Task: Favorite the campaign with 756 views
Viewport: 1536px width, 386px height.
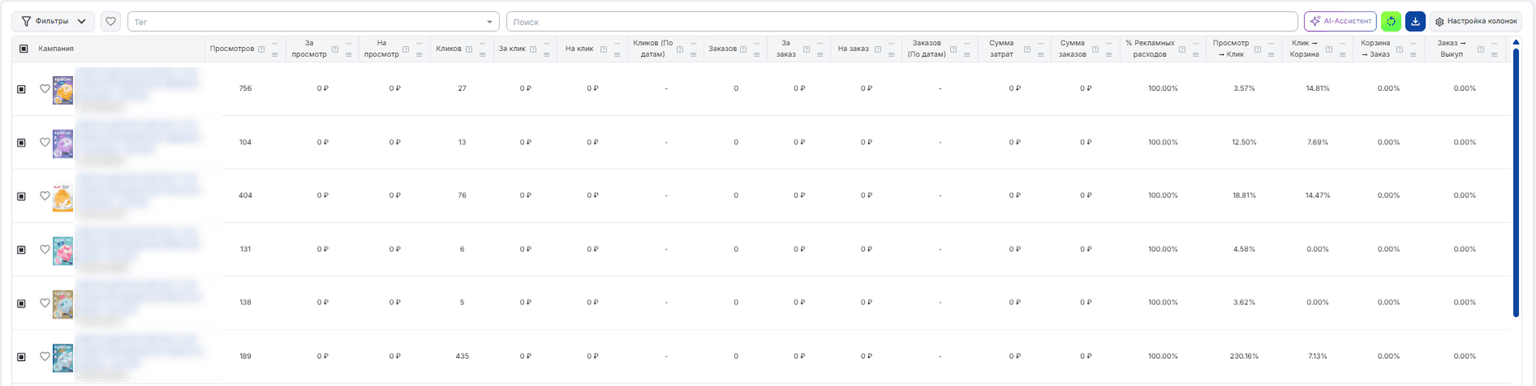Action: pyautogui.click(x=44, y=88)
